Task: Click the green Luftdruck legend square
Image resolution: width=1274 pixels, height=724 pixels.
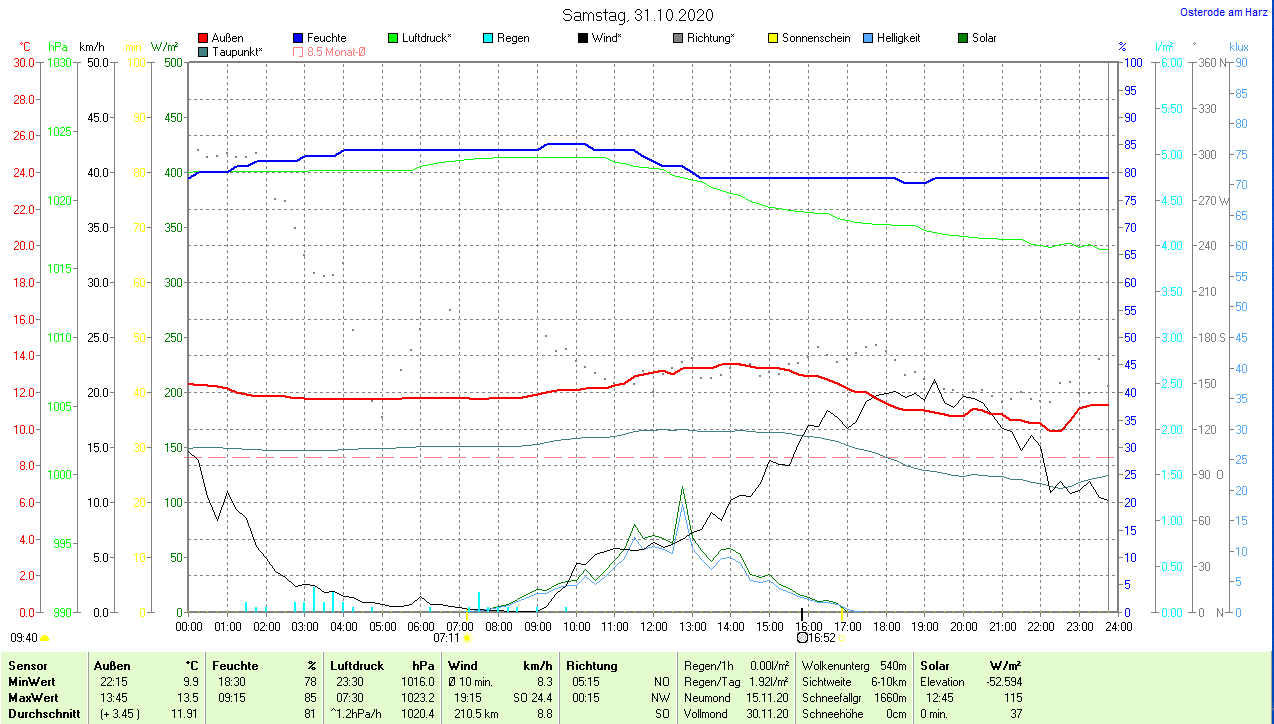Action: tap(393, 38)
